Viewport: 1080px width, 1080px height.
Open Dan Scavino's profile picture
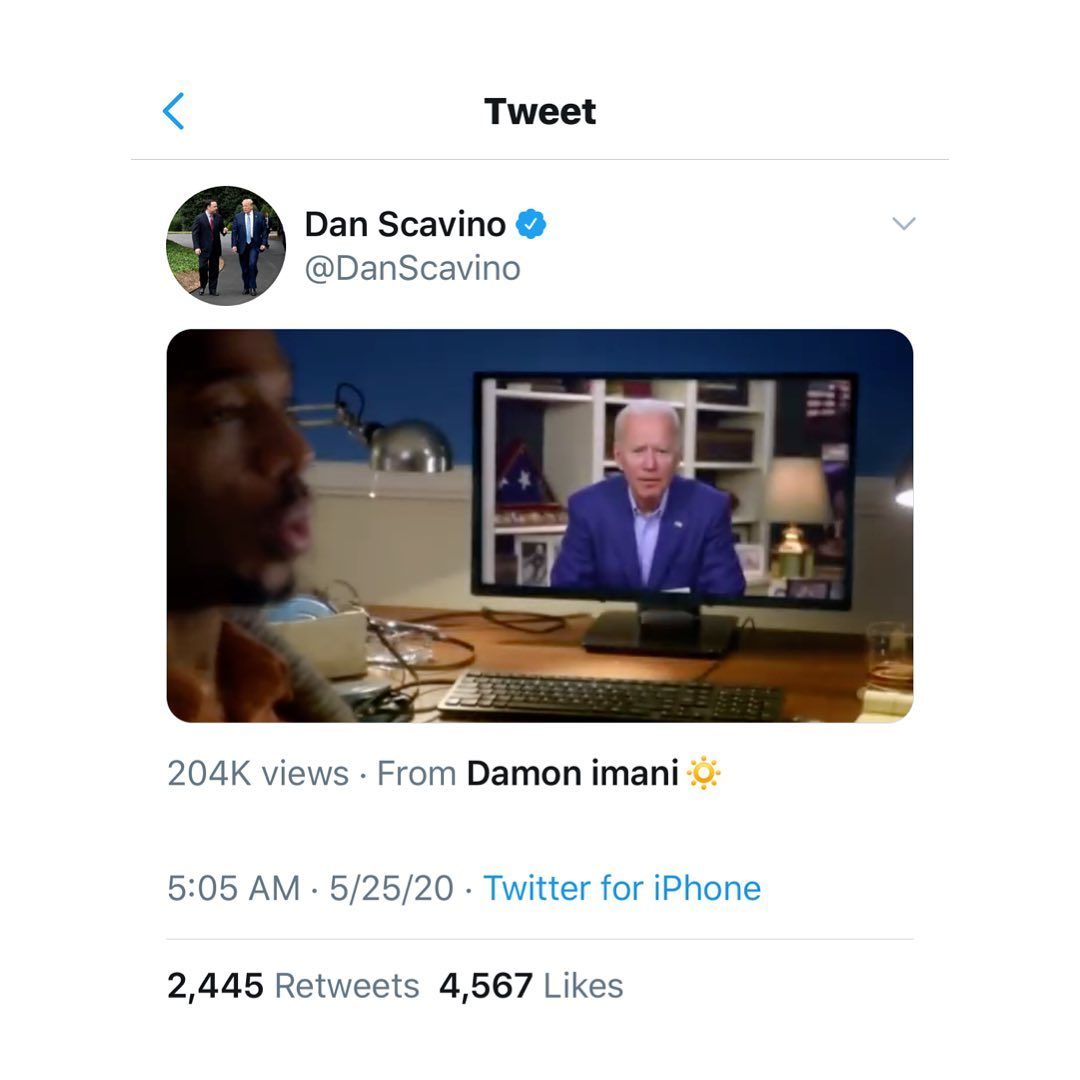pos(225,245)
